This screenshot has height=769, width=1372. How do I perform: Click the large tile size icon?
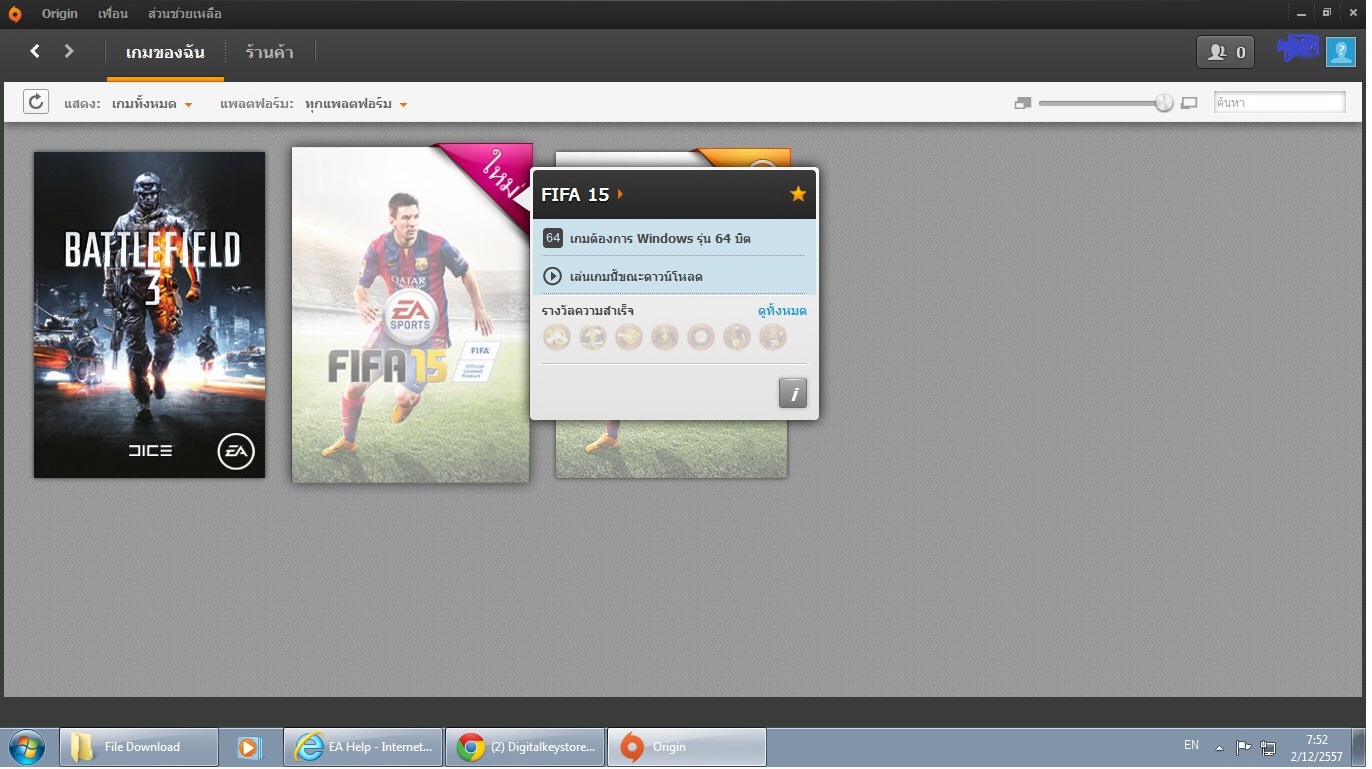point(1189,103)
